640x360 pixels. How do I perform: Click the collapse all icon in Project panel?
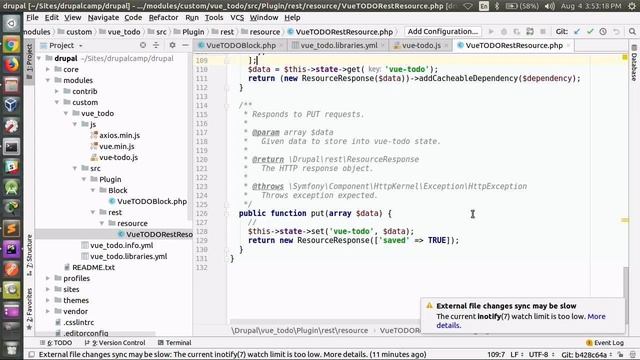click(156, 45)
